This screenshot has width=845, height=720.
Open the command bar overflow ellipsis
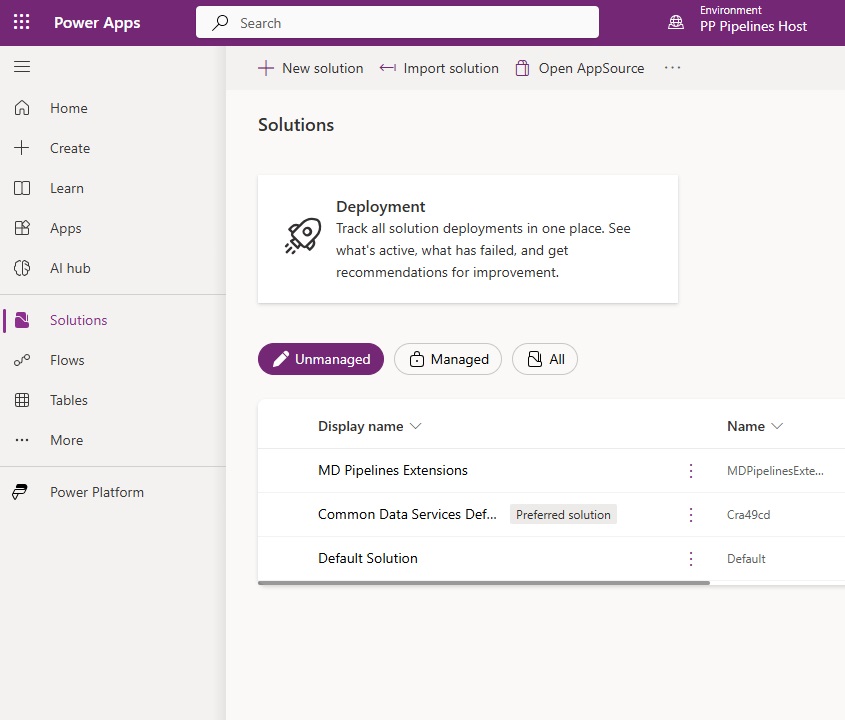tap(673, 68)
